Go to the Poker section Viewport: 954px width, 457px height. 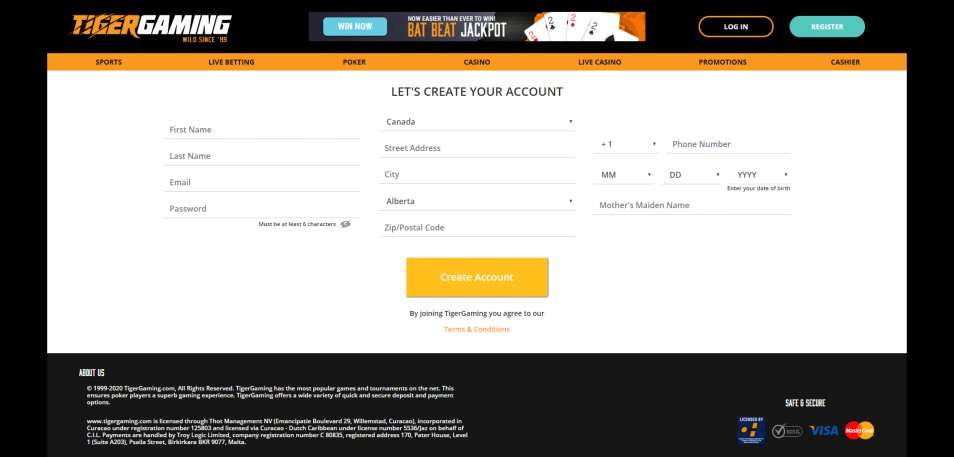pyautogui.click(x=354, y=62)
